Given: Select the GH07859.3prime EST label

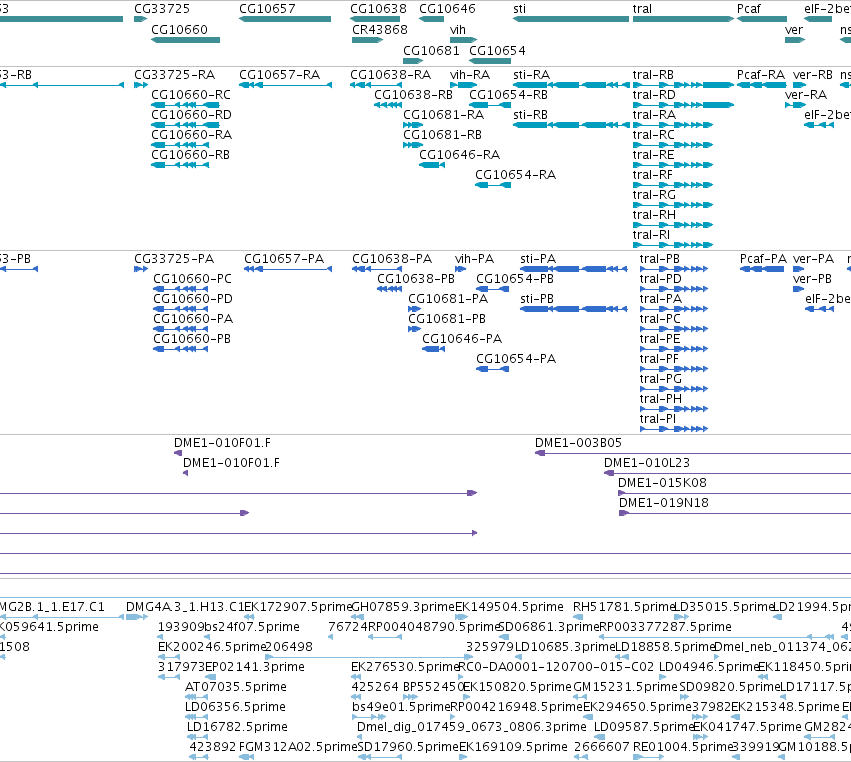Looking at the screenshot, I should tap(403, 606).
